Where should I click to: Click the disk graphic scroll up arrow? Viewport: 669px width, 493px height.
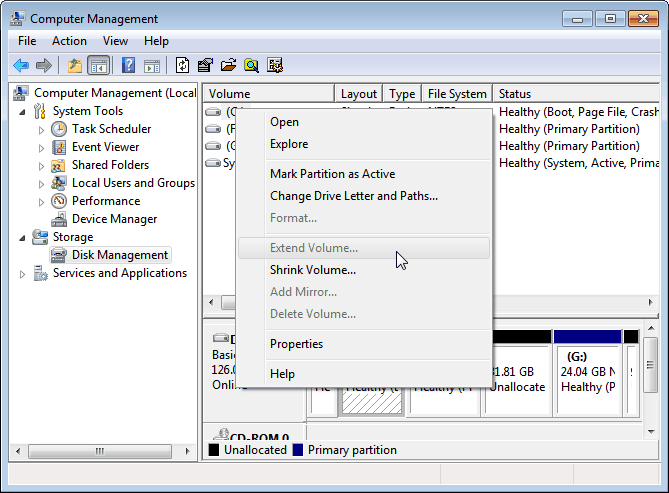pyautogui.click(x=651, y=328)
